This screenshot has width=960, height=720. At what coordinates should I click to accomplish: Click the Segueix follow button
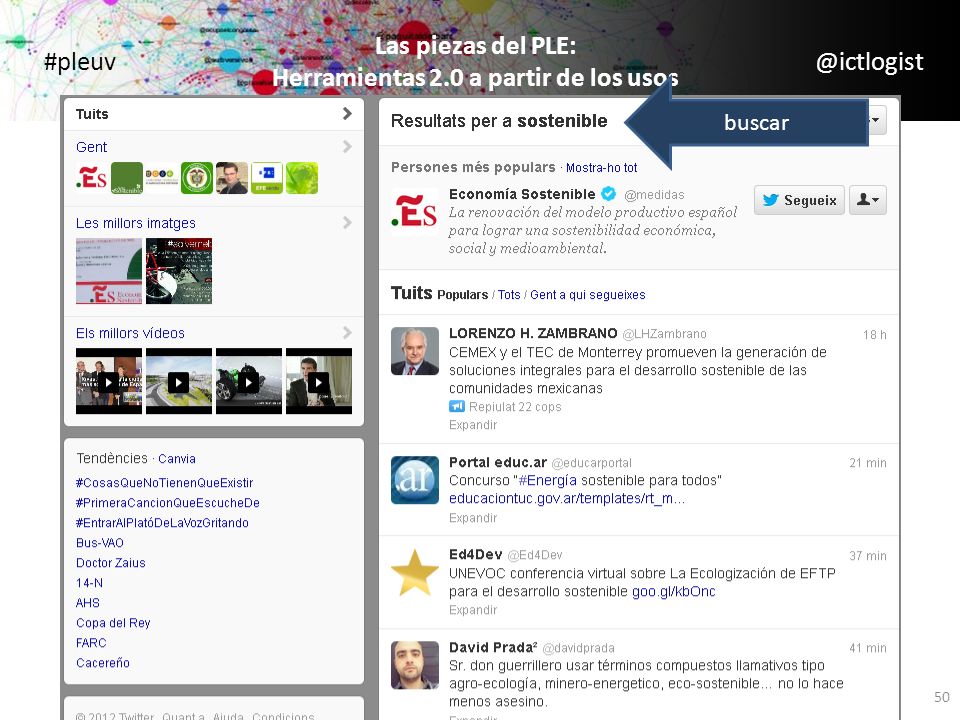[x=799, y=200]
